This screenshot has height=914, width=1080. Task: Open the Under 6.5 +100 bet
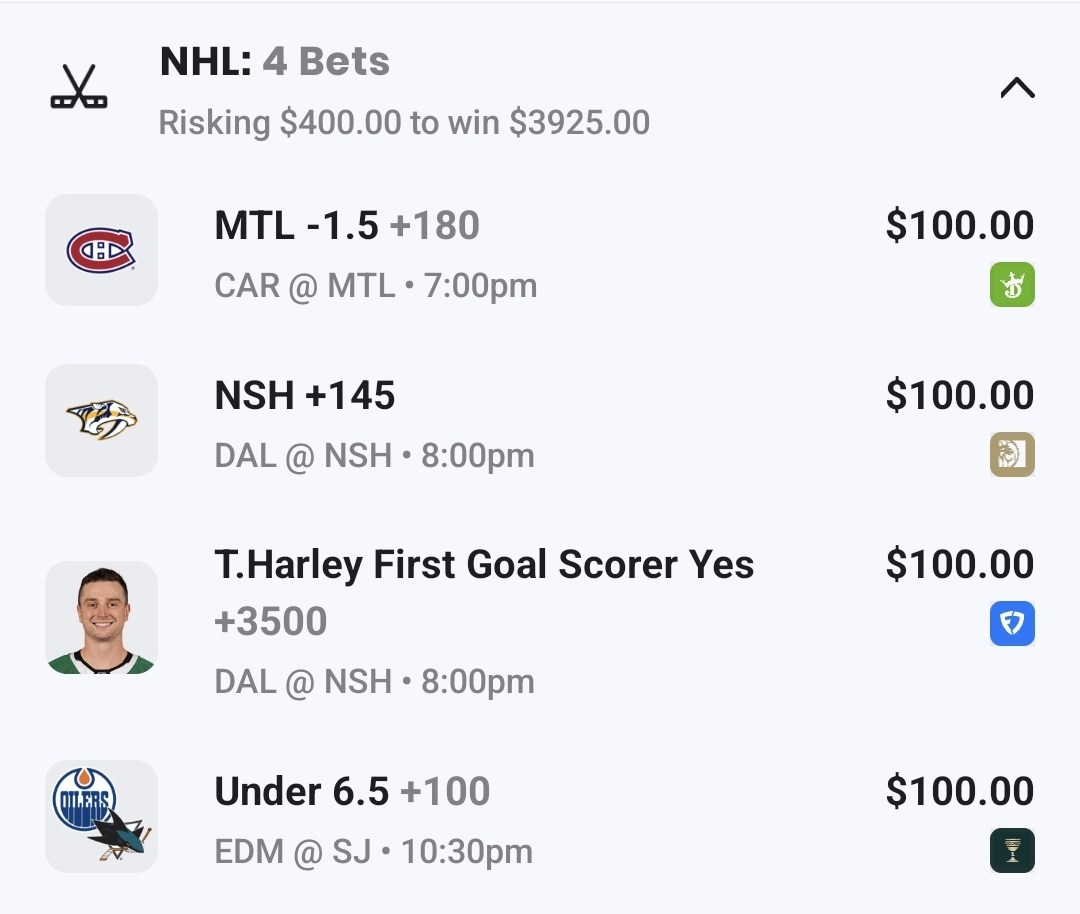tap(352, 793)
